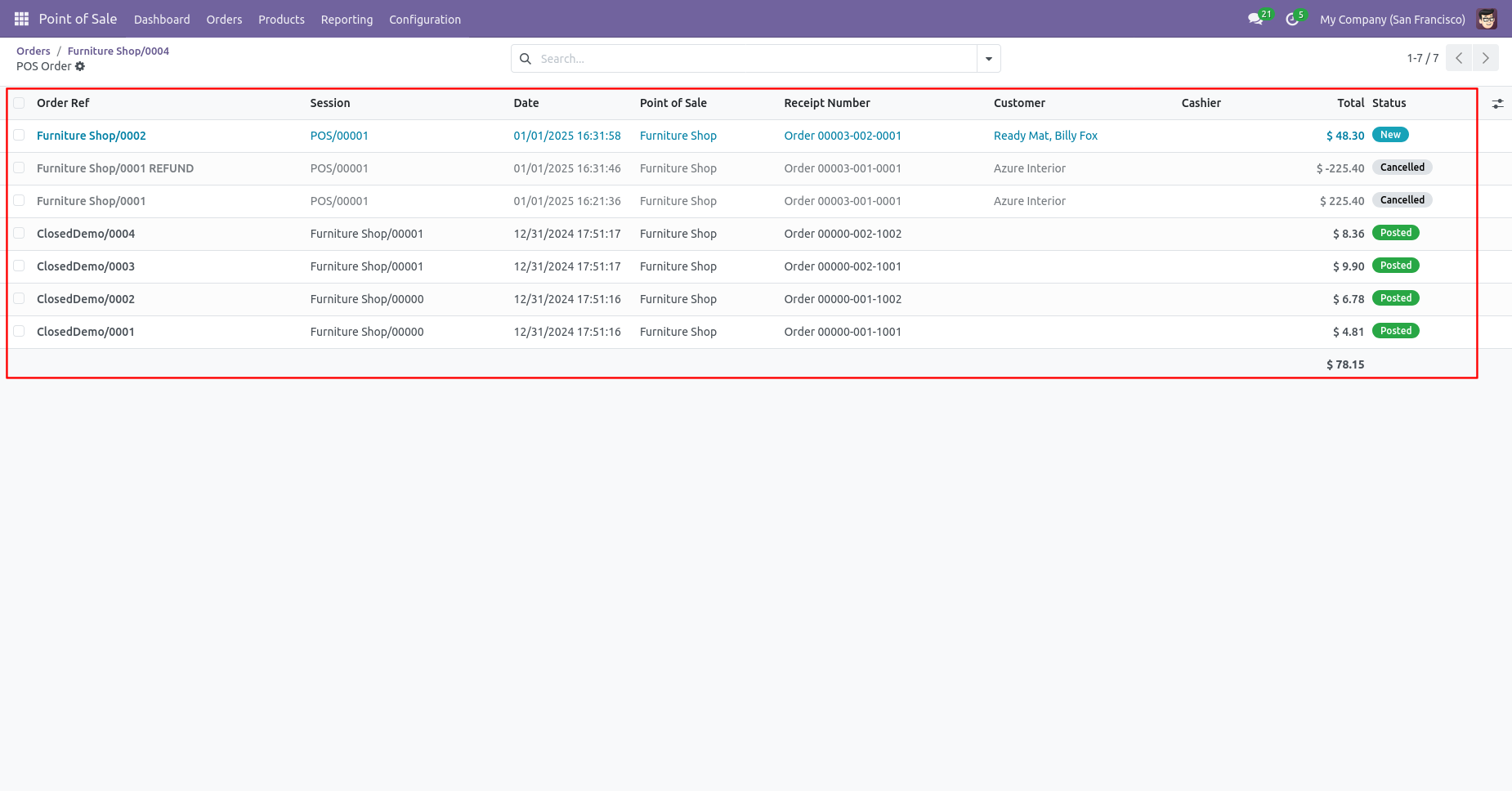Click total $ 9.90

click(1349, 266)
